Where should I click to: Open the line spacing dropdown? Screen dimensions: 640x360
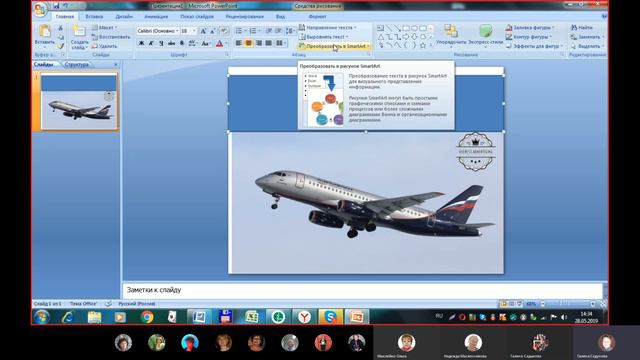point(291,31)
